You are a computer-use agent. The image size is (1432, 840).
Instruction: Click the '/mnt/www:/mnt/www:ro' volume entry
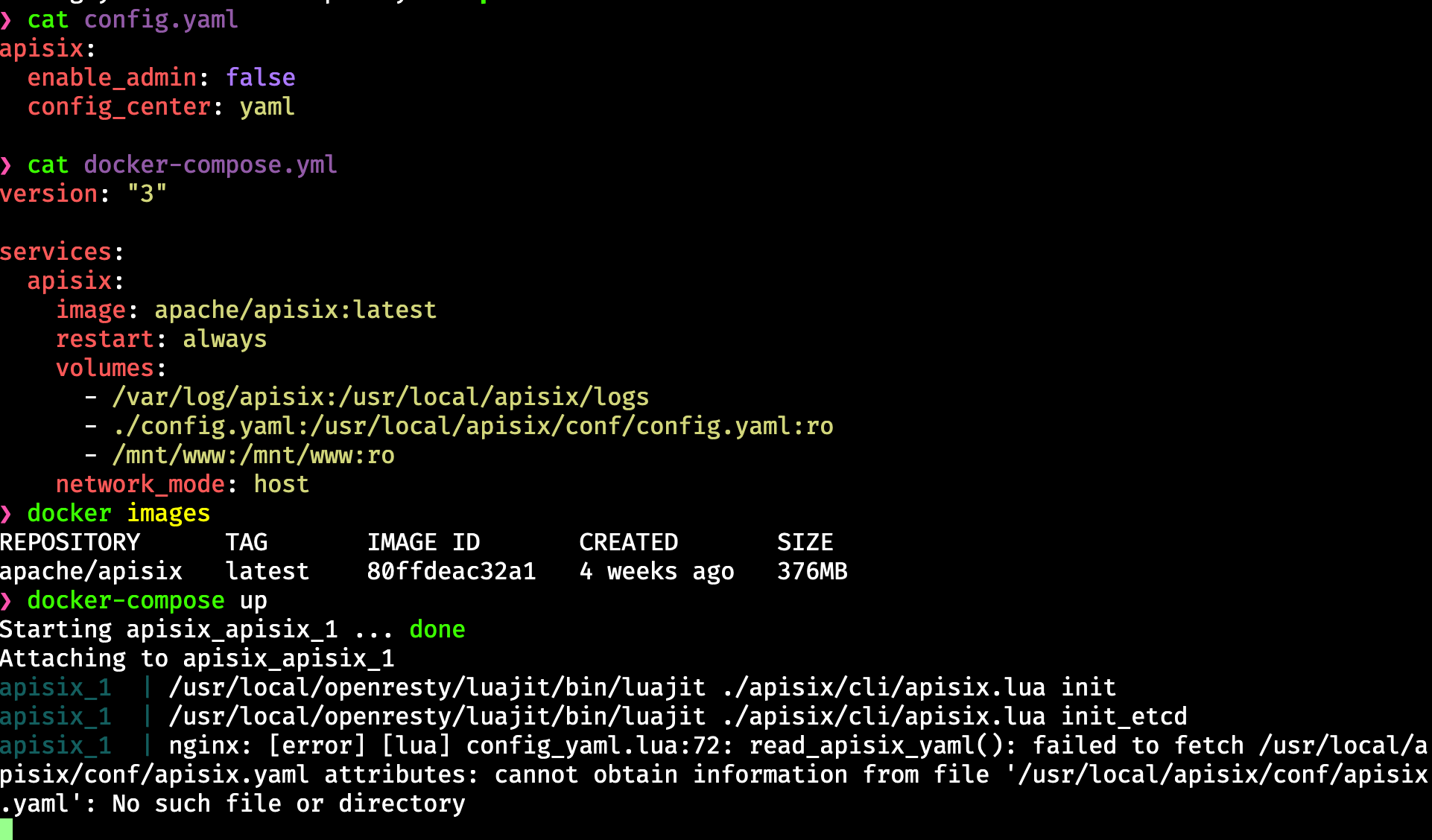click(253, 455)
